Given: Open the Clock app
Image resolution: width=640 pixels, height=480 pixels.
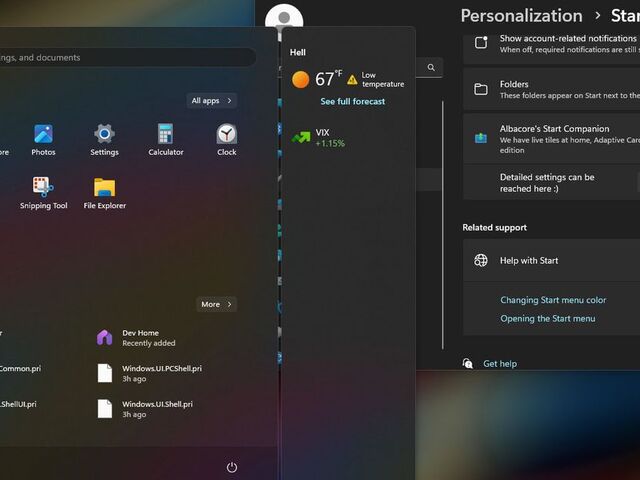Looking at the screenshot, I should [x=227, y=134].
